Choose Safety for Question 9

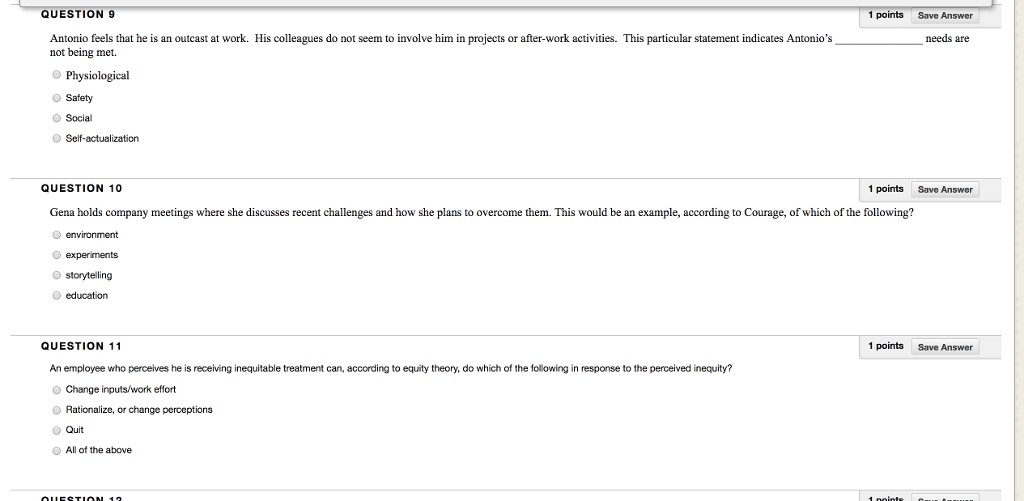point(56,98)
